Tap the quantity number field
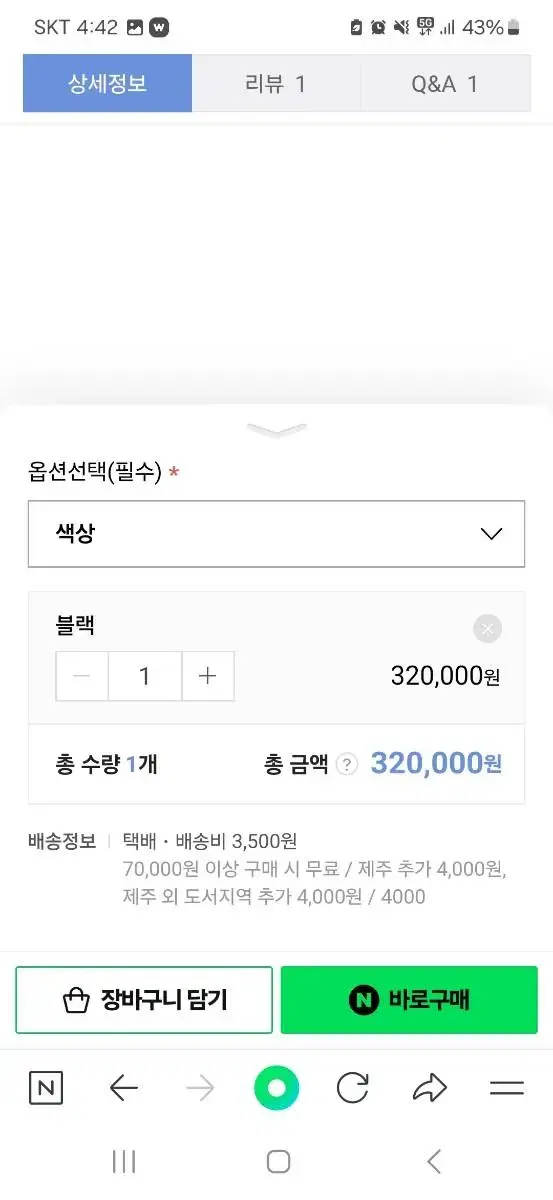Viewport: 553px width, 1200px height. [x=145, y=676]
